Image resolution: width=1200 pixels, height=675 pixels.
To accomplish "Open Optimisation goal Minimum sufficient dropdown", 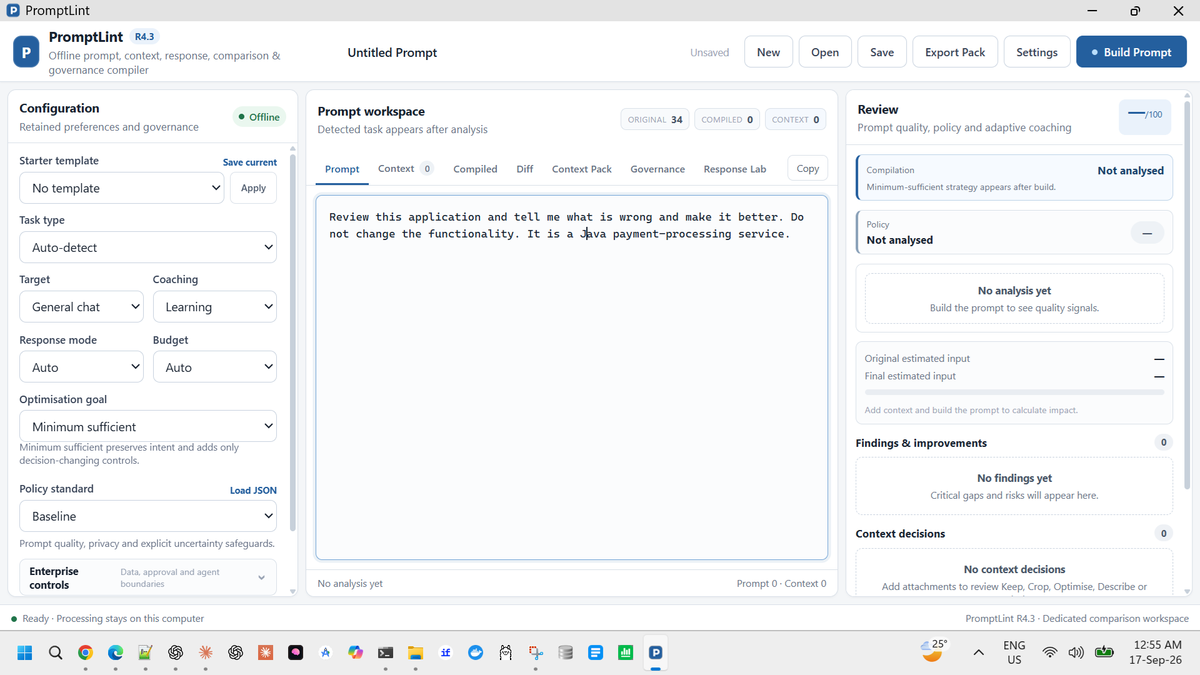I will coord(148,426).
